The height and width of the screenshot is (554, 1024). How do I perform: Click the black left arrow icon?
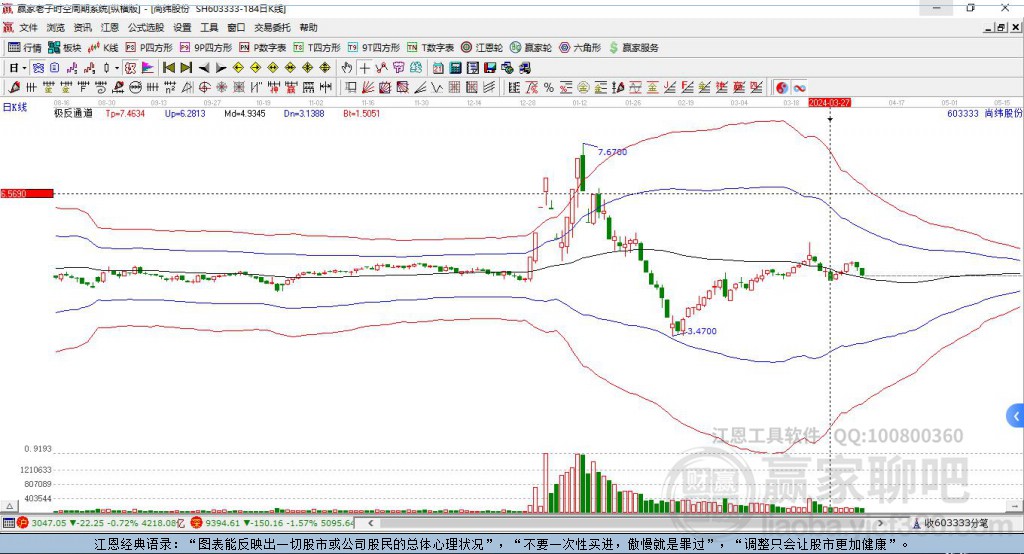tap(204, 68)
